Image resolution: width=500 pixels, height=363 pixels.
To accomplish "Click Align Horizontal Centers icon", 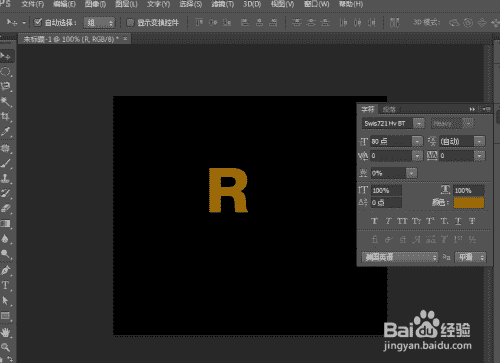I will 259,23.
